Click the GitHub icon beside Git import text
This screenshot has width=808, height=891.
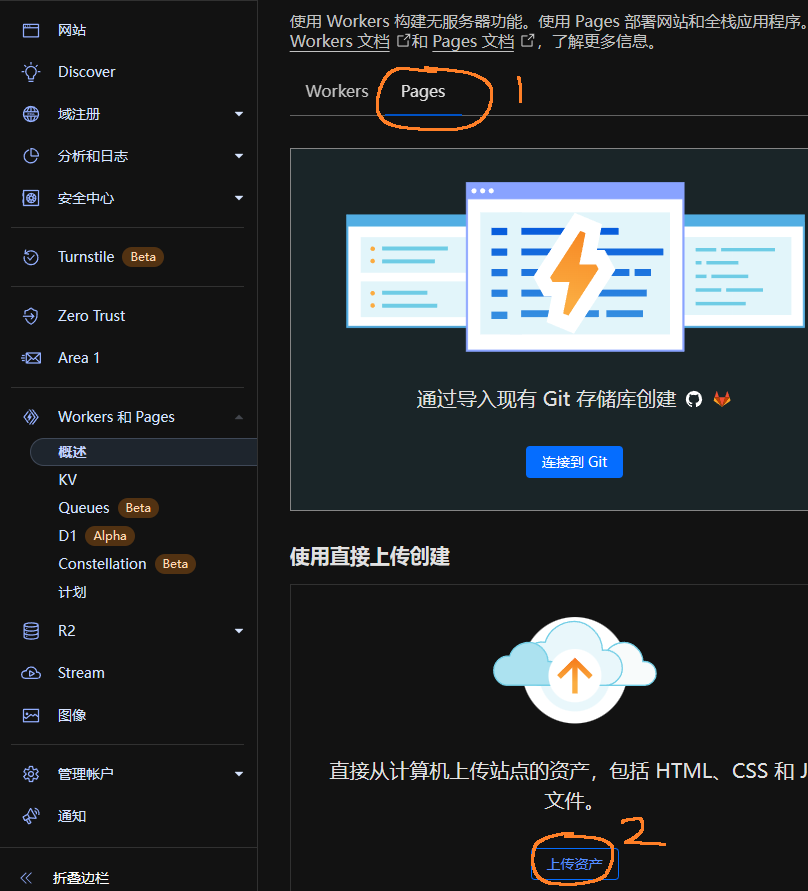point(695,398)
